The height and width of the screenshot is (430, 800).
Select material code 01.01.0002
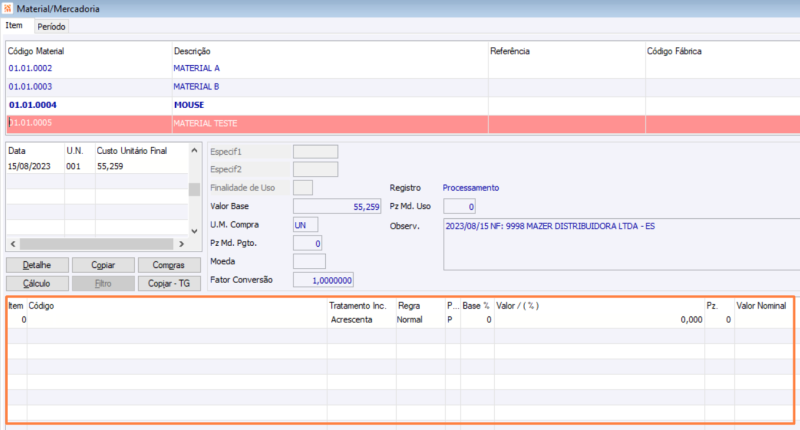click(x=30, y=68)
